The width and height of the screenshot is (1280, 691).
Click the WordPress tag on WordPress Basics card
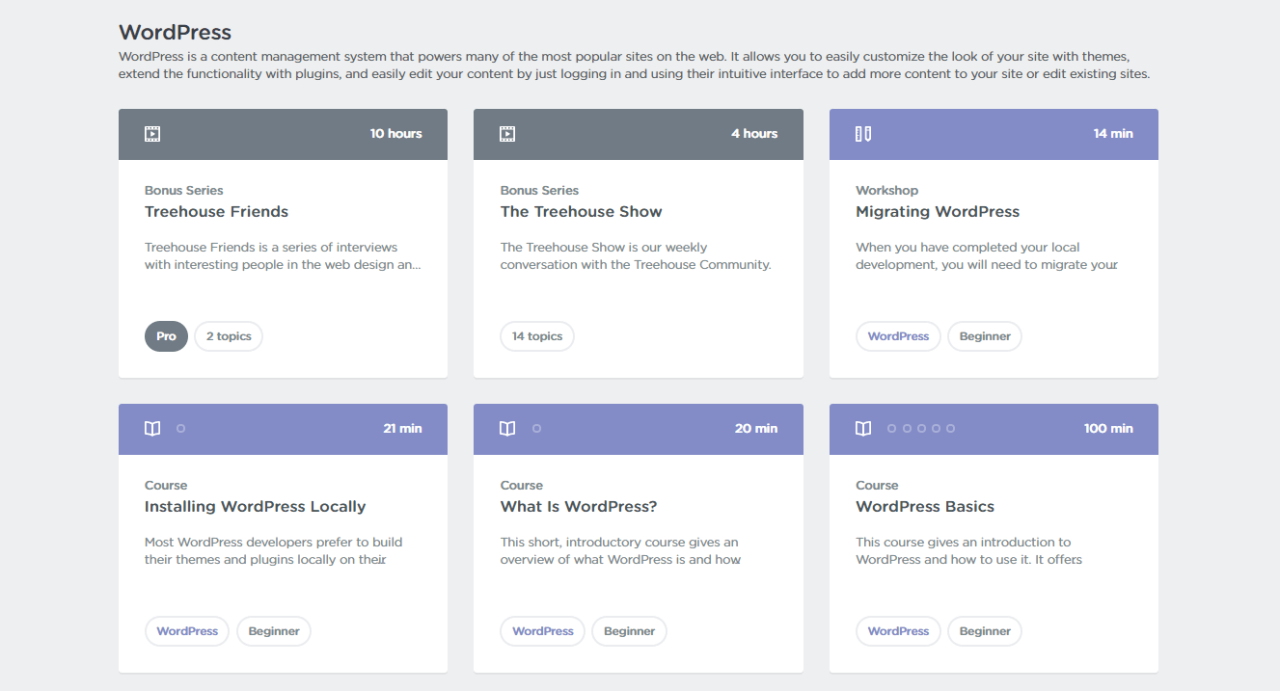(897, 631)
